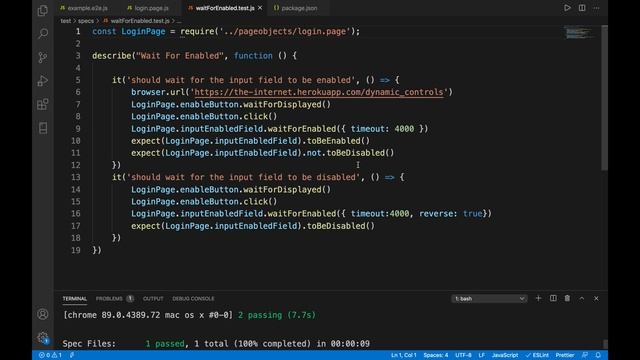Click the terminal panel scrollbar
Image resolution: width=640 pixels, height=360 pixels.
tap(605, 344)
